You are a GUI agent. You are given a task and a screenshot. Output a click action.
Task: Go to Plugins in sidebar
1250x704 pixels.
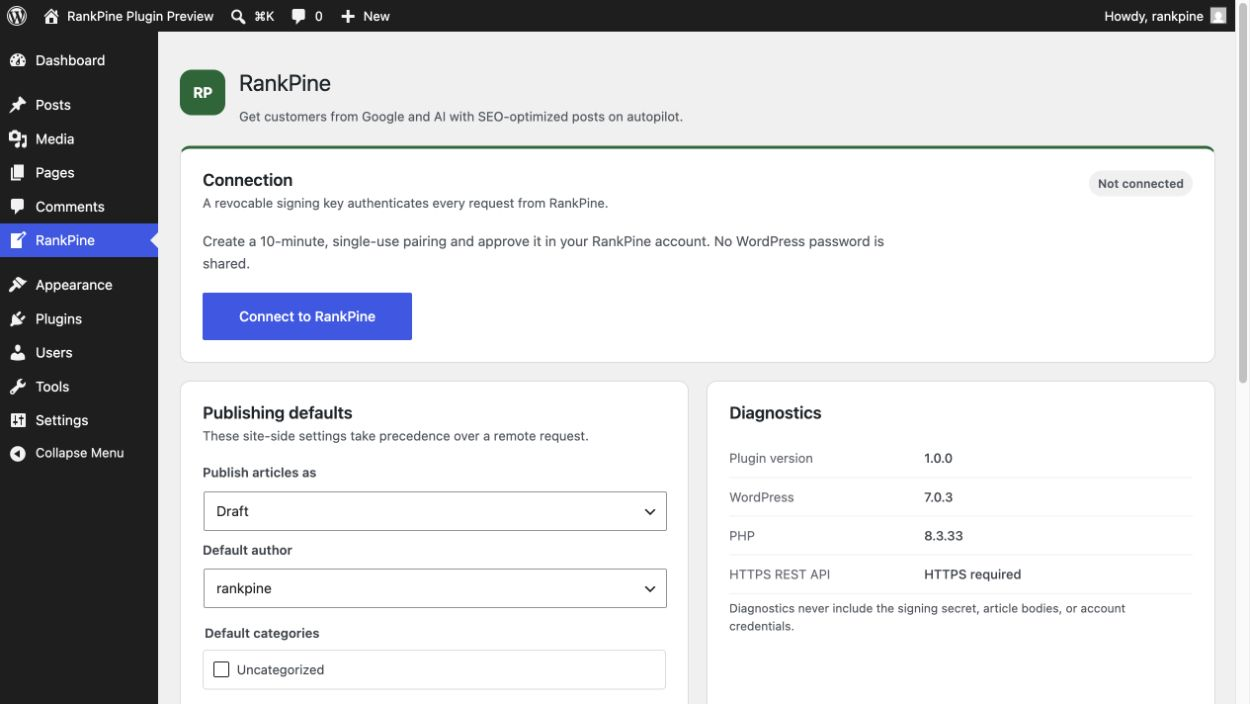click(59, 319)
